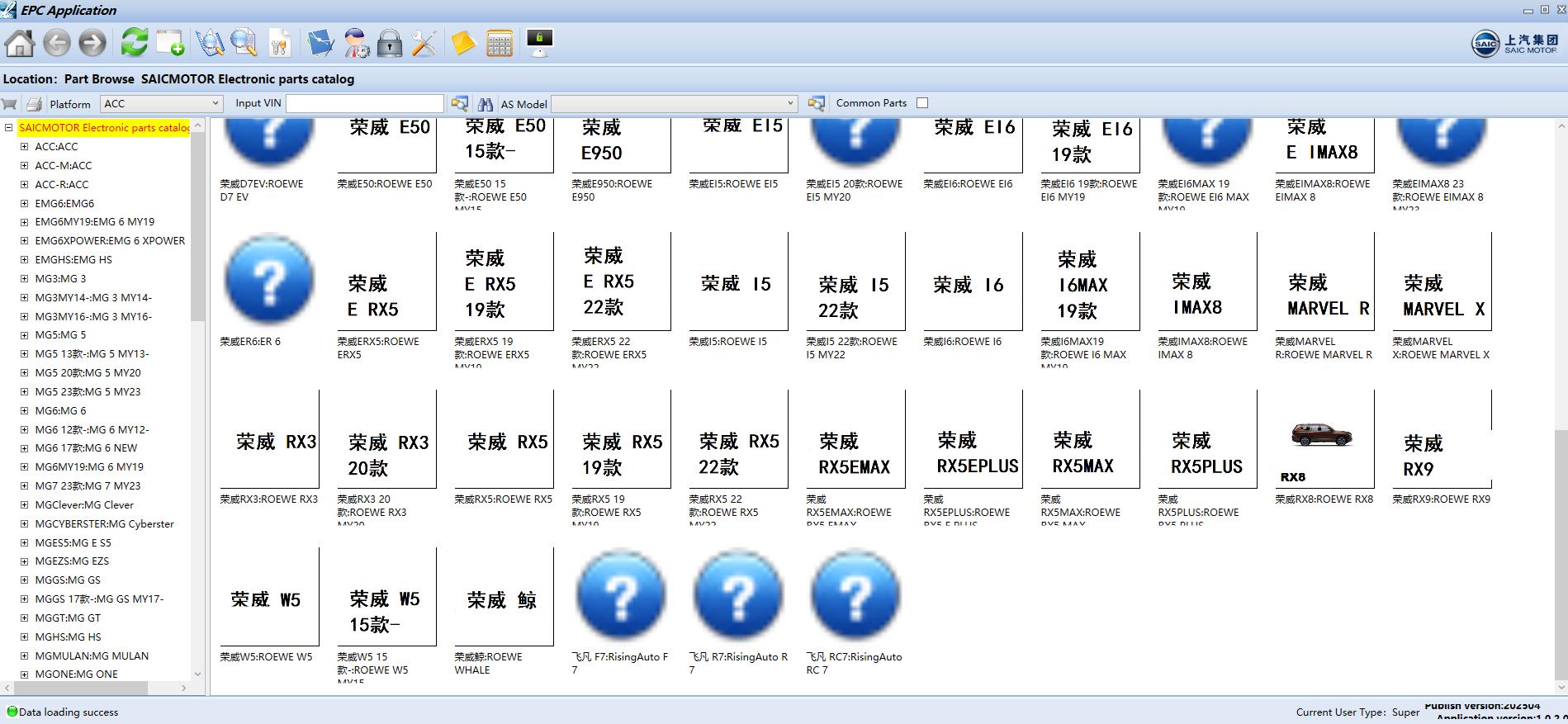The width and height of the screenshot is (1568, 724).
Task: Select MGCYBERSTER:MG Cyberster in the tree
Action: coord(104,523)
